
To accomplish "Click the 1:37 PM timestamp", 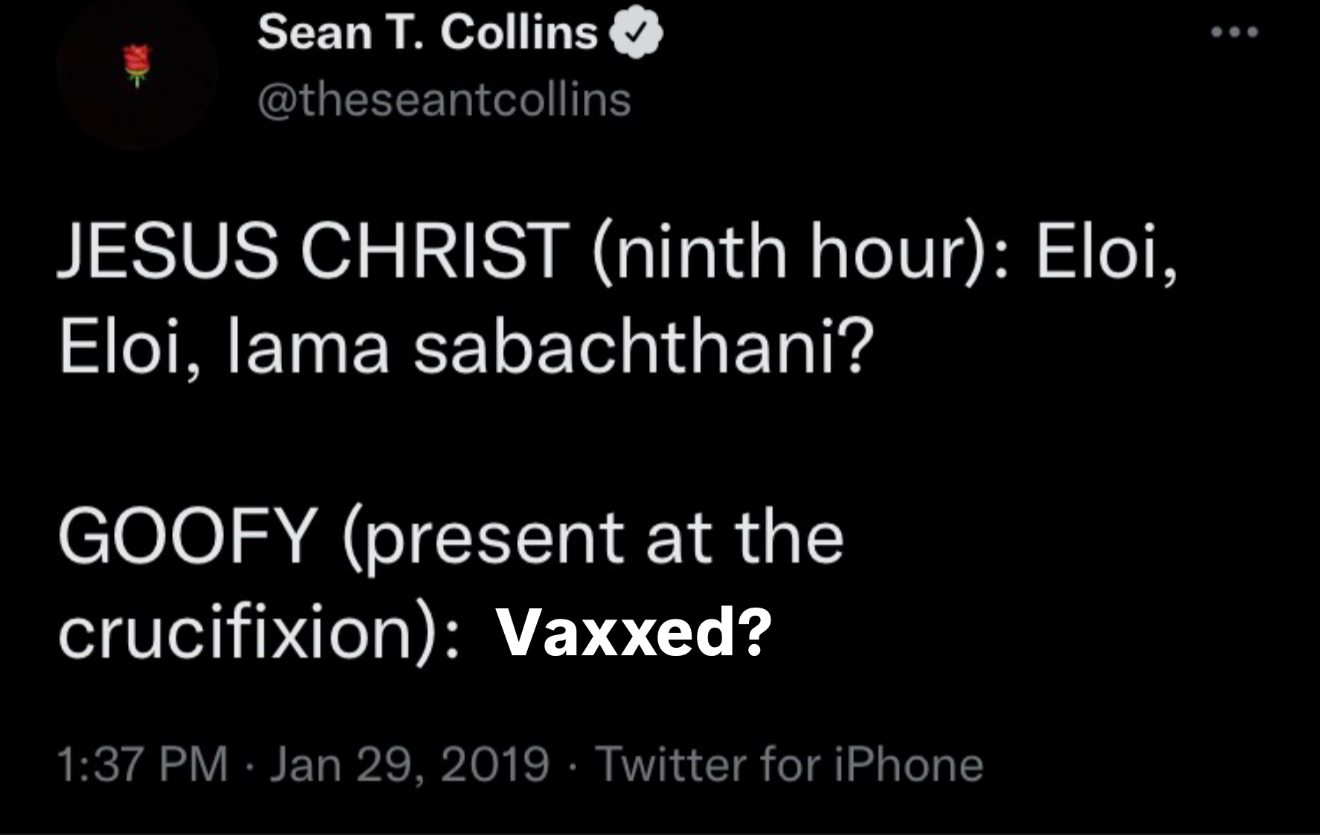I will (143, 765).
